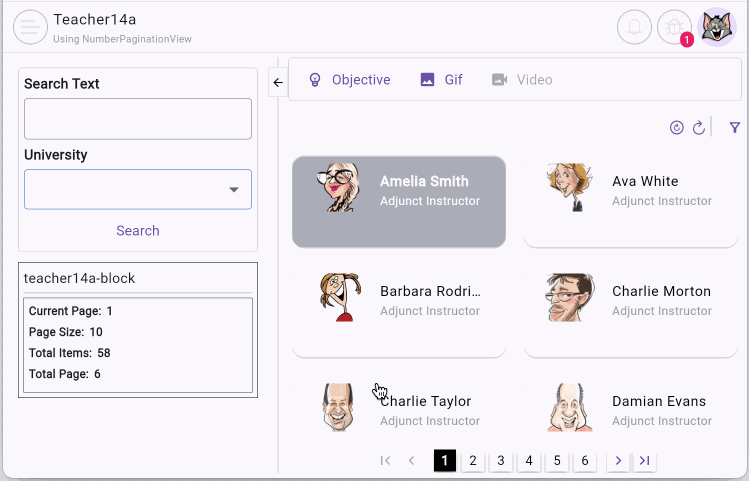This screenshot has height=481, width=749.
Task: Click the circled refresh icon
Action: click(676, 128)
